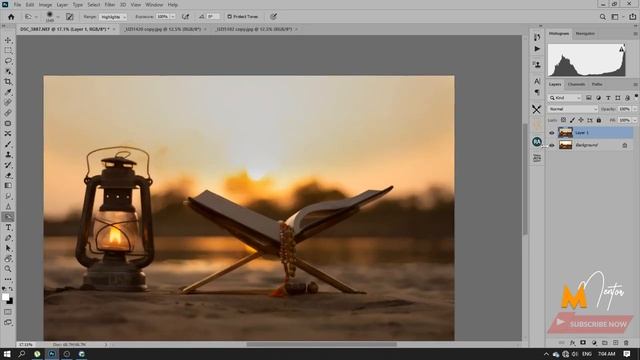
Task: Toggle adjustment layer filter icon
Action: [x=598, y=98]
